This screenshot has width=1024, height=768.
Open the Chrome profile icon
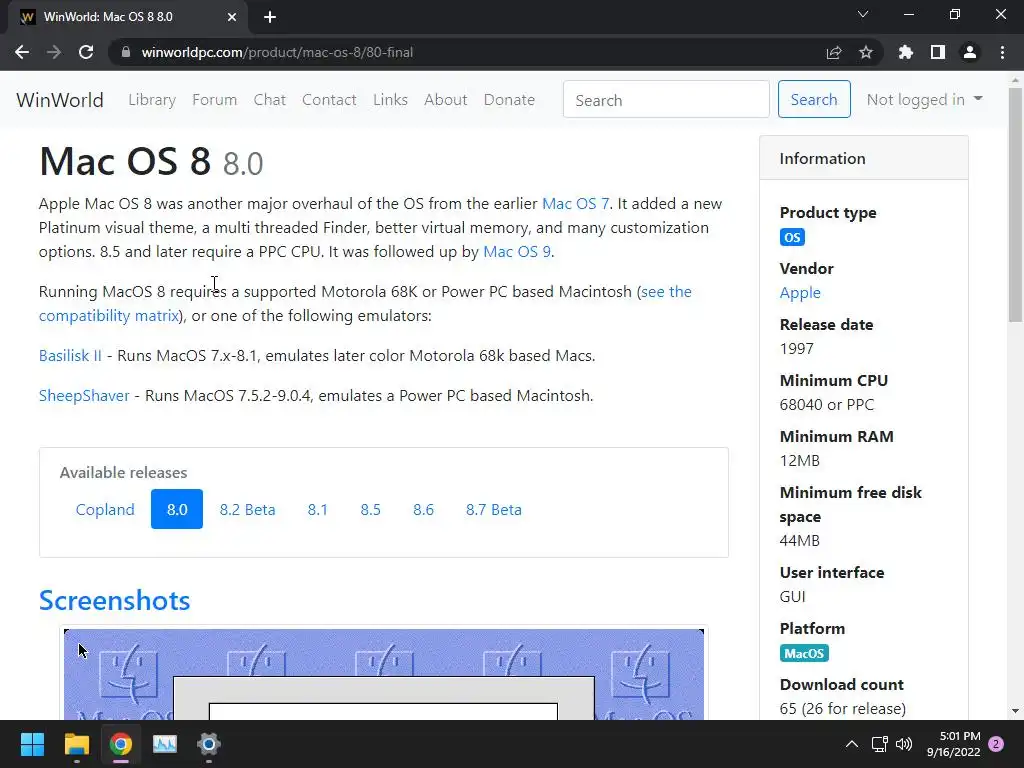pyautogui.click(x=970, y=52)
